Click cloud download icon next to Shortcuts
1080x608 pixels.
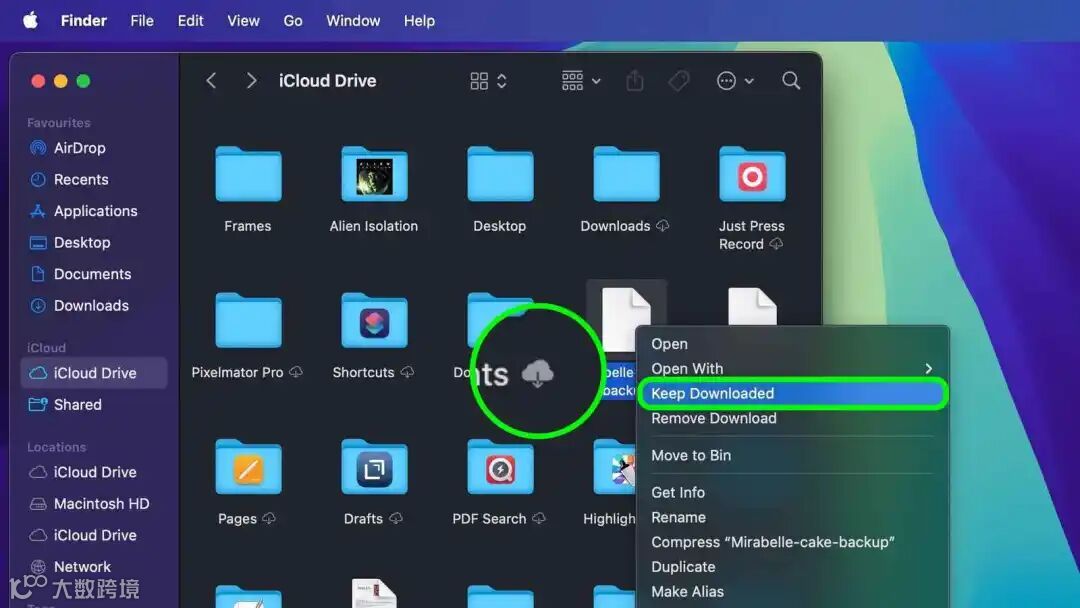[407, 373]
